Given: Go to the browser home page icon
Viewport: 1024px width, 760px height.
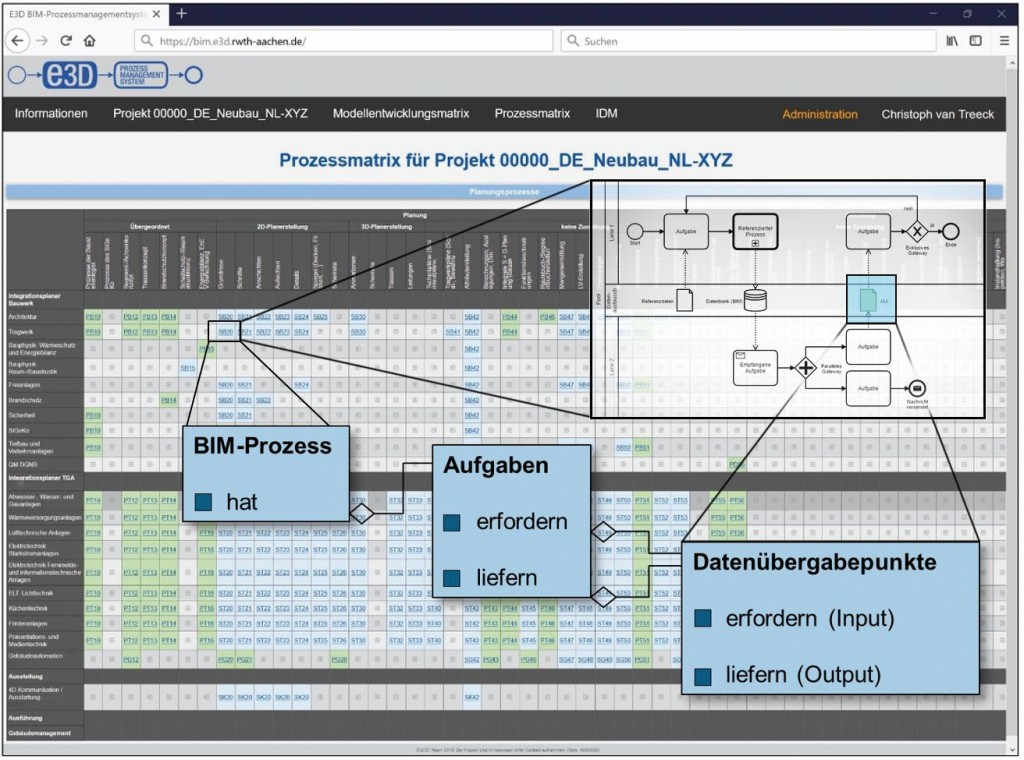Looking at the screenshot, I should 90,41.
